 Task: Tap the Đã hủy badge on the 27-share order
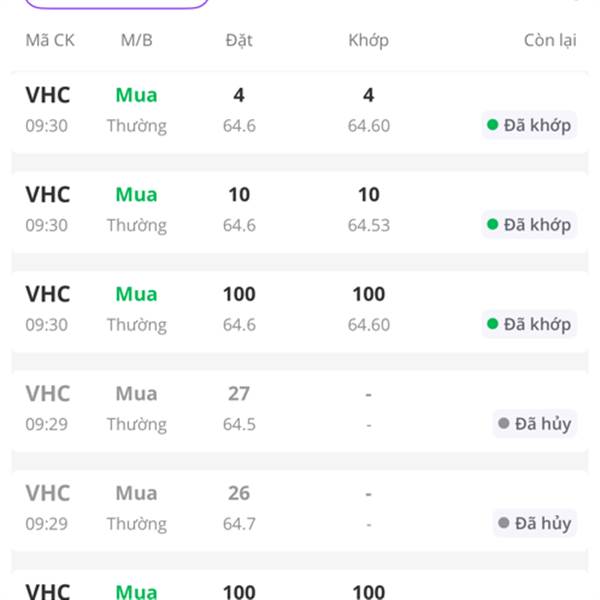[535, 424]
